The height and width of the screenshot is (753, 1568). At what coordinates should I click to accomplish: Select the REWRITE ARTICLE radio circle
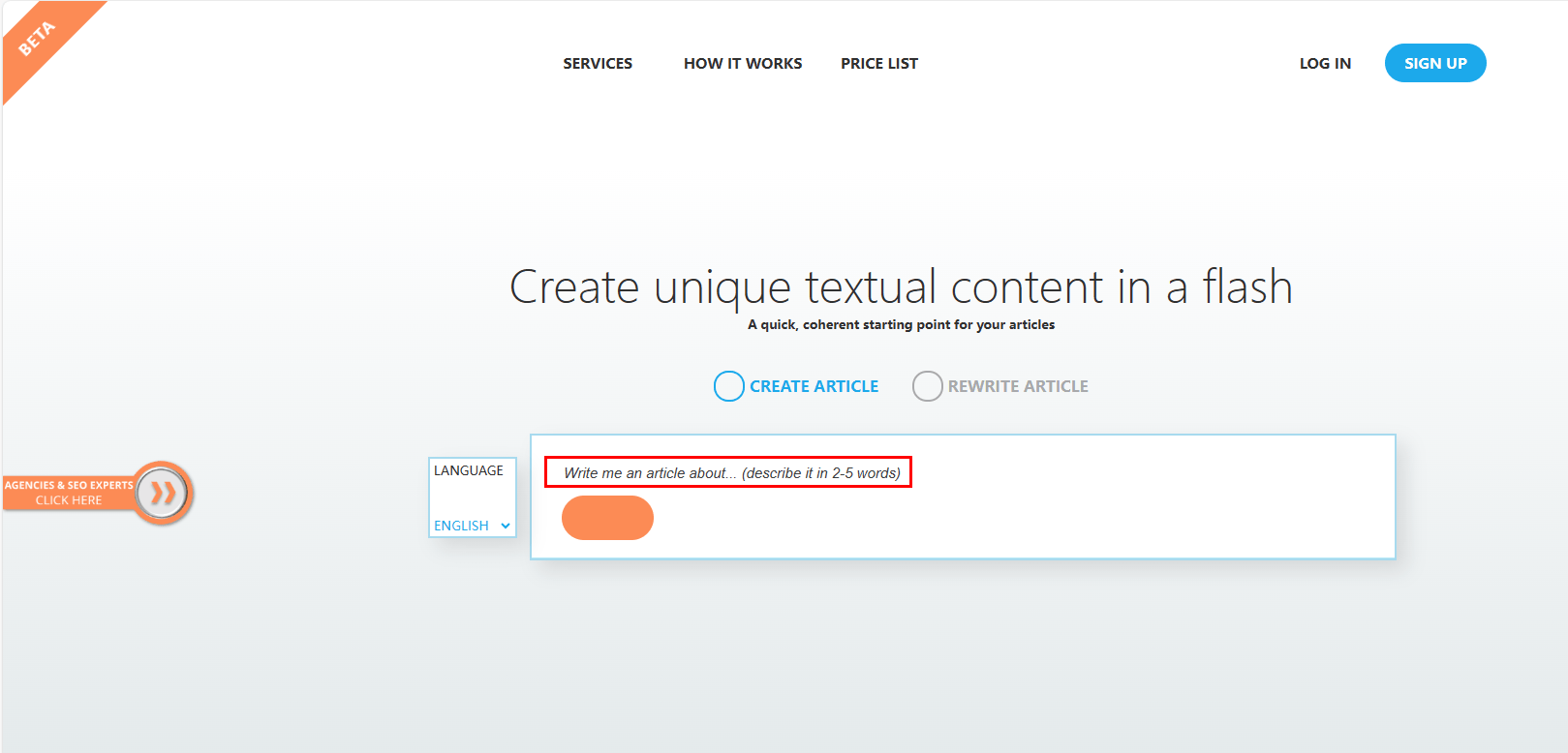[927, 386]
